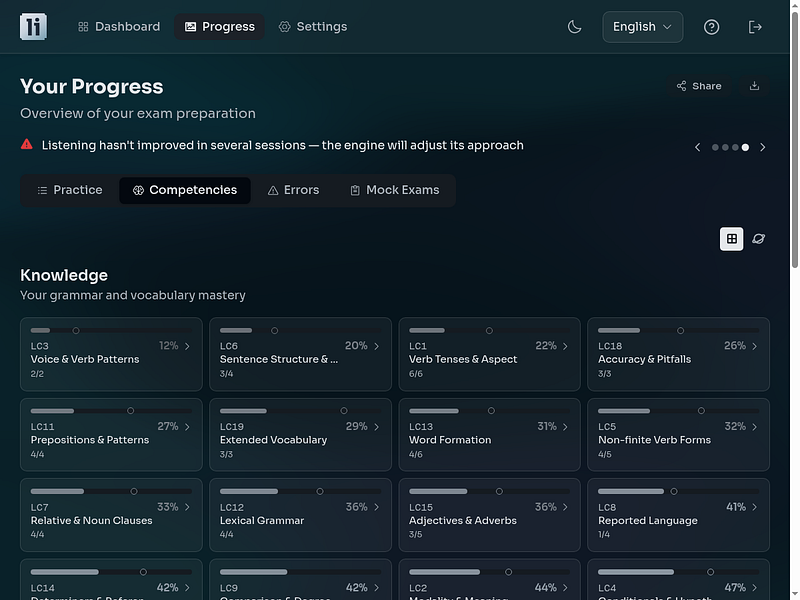The width and height of the screenshot is (800, 600).
Task: Click LC7 Relative & Noun Clauses title
Action: click(x=91, y=520)
